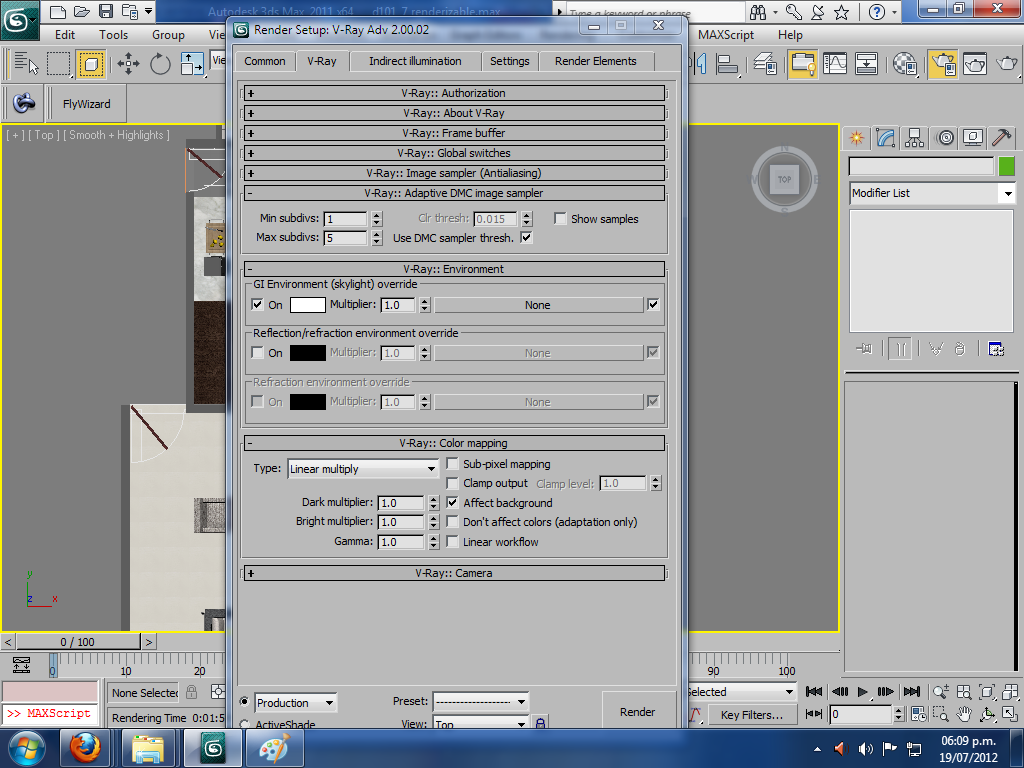The width and height of the screenshot is (1024, 768).
Task: Collapse V-Ray:: Environment rollout
Action: point(455,269)
